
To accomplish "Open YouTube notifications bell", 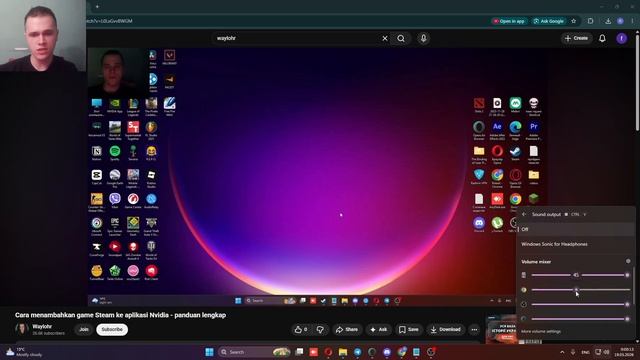I will click(x=602, y=38).
